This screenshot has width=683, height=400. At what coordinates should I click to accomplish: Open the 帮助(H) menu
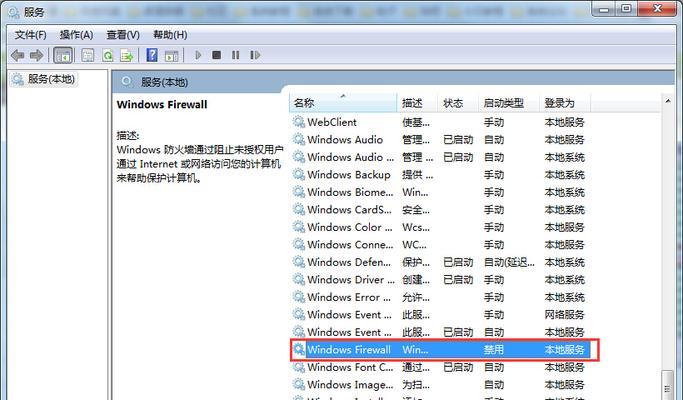(x=170, y=35)
